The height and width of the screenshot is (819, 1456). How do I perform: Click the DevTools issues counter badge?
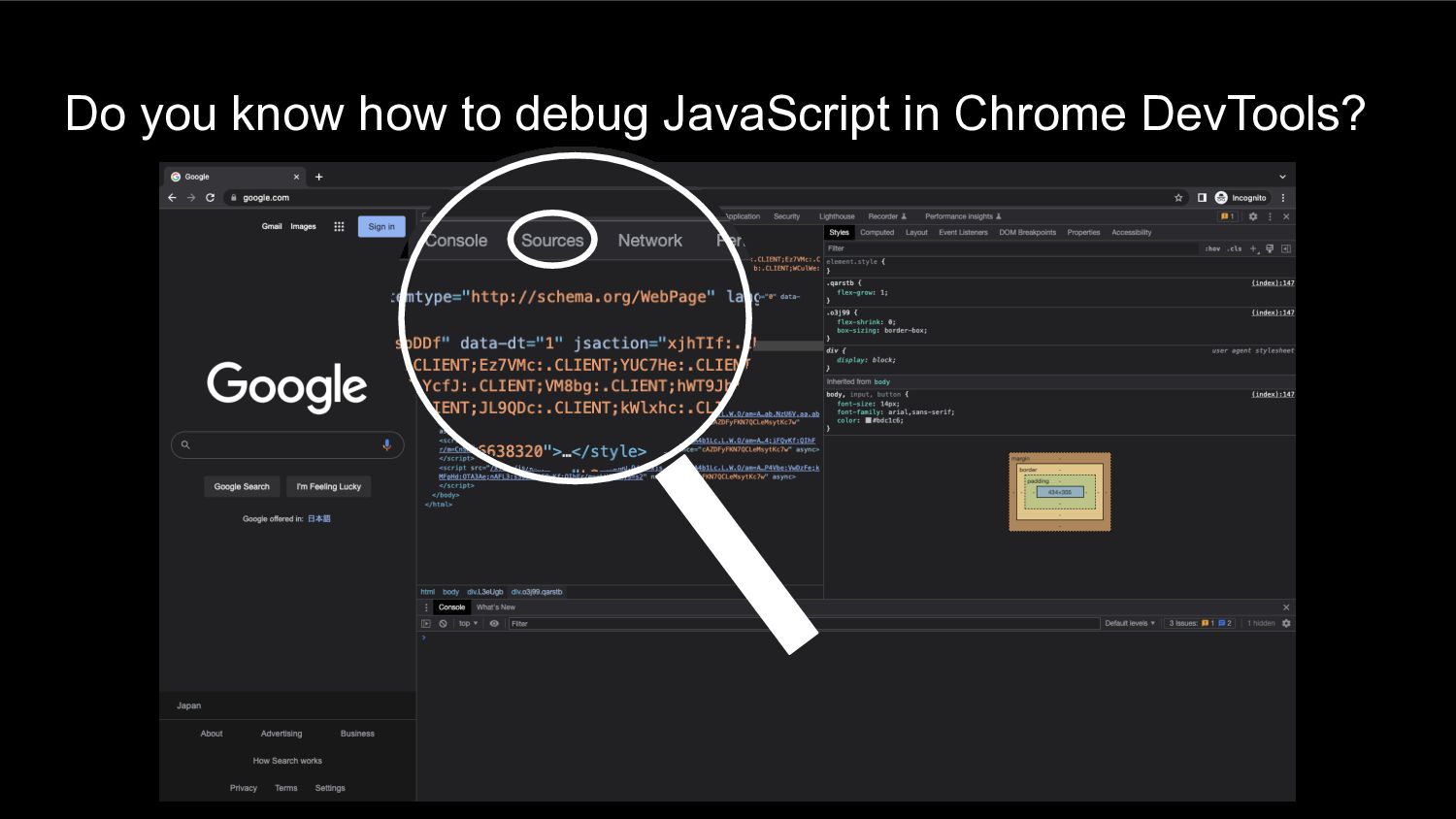click(1228, 216)
